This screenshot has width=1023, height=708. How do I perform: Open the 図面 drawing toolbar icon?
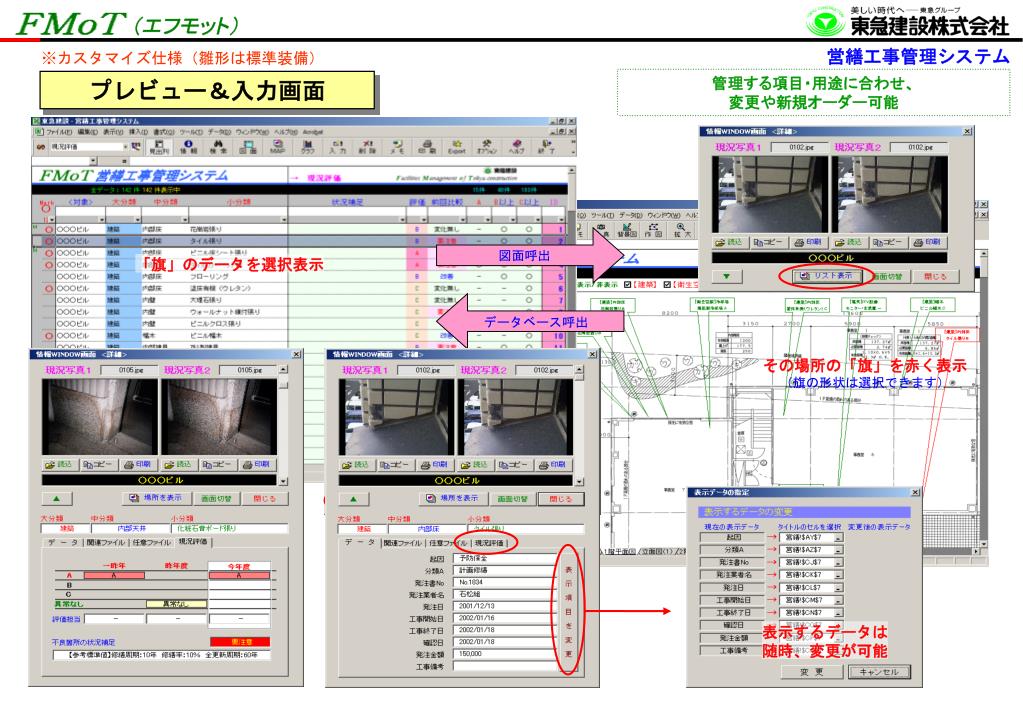point(248,146)
